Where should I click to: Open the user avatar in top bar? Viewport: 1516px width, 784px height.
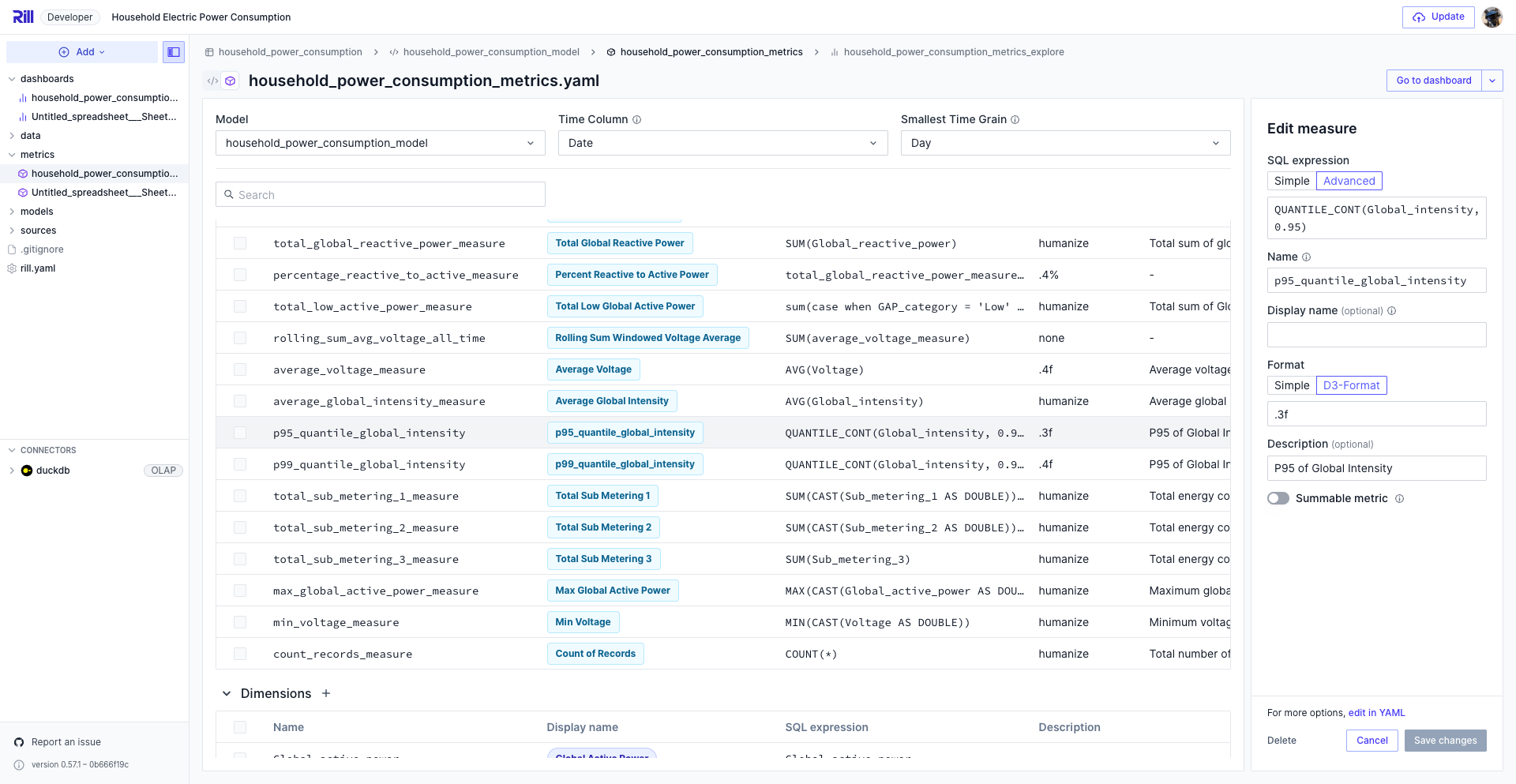point(1492,17)
